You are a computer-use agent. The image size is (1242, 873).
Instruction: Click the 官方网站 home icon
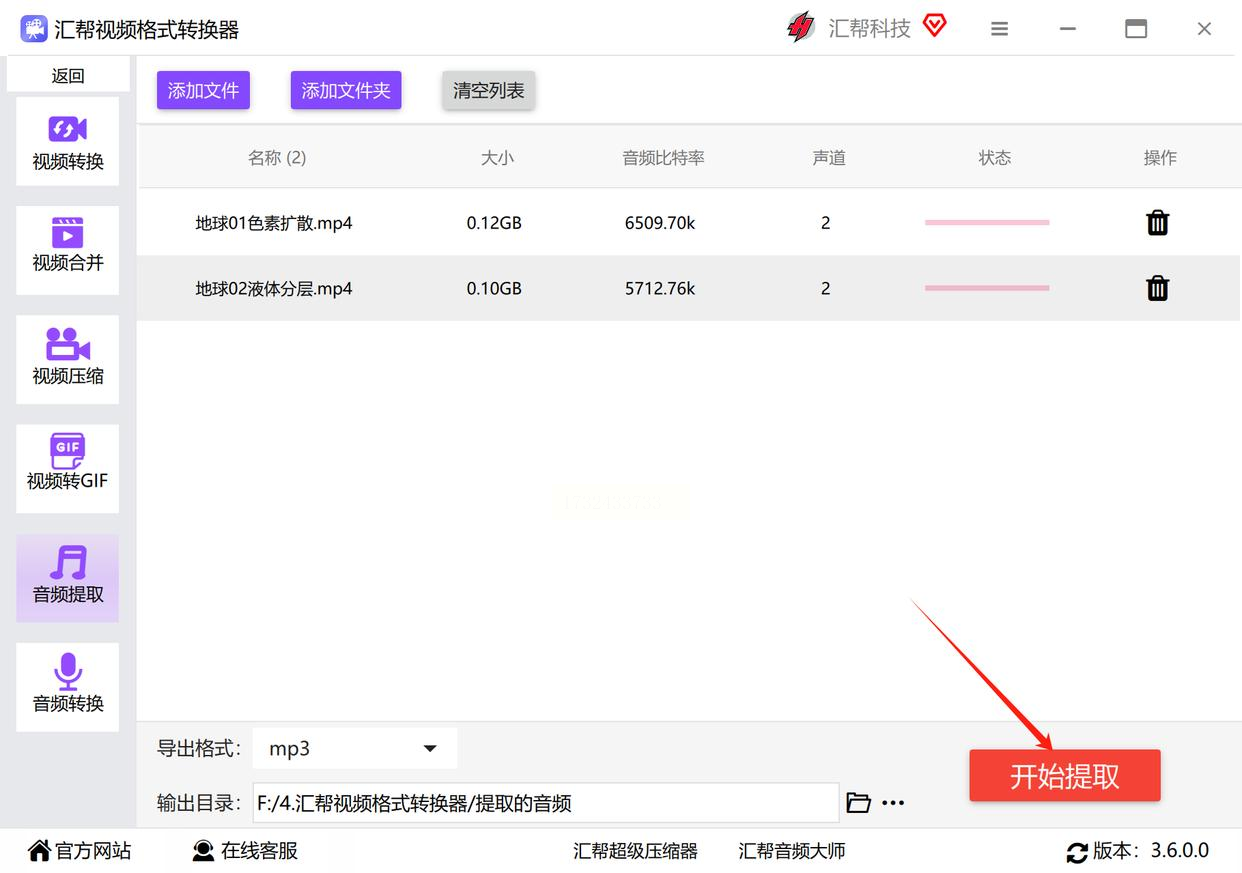pos(39,851)
